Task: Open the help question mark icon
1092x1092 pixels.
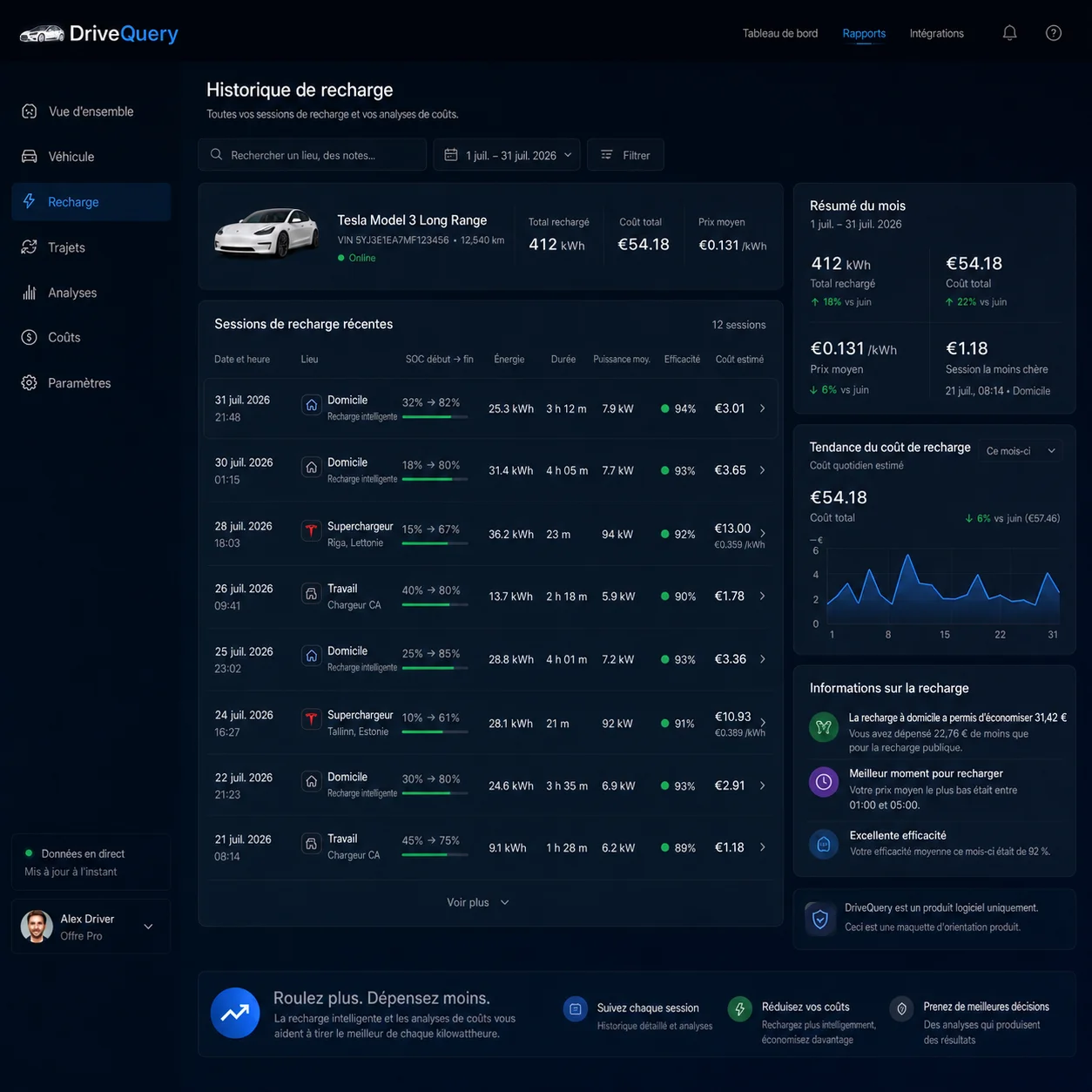Action: pos(1054,33)
